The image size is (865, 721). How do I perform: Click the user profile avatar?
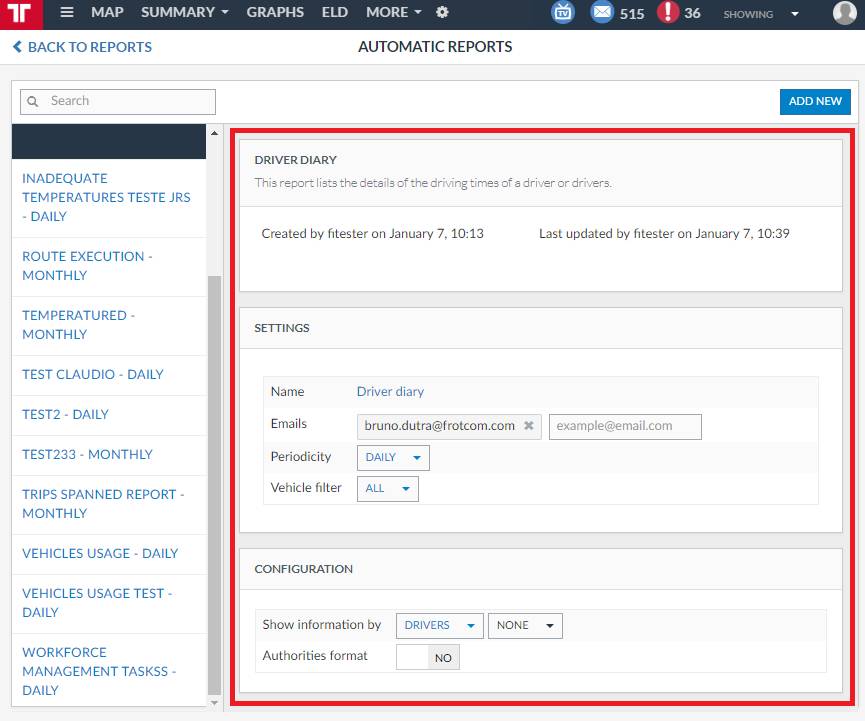(x=844, y=13)
